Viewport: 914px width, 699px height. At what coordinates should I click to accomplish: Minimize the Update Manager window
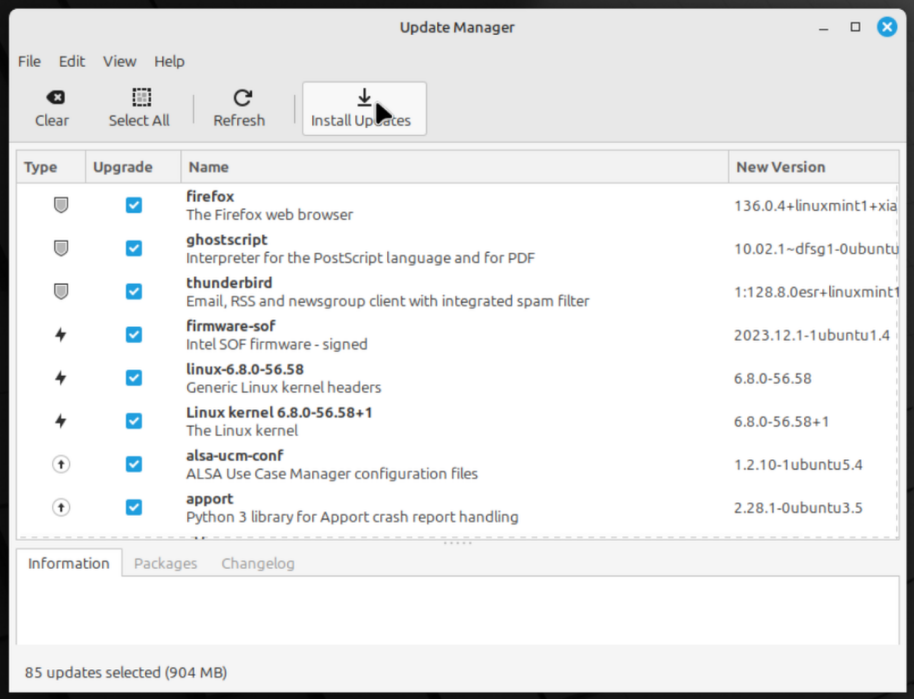click(823, 27)
